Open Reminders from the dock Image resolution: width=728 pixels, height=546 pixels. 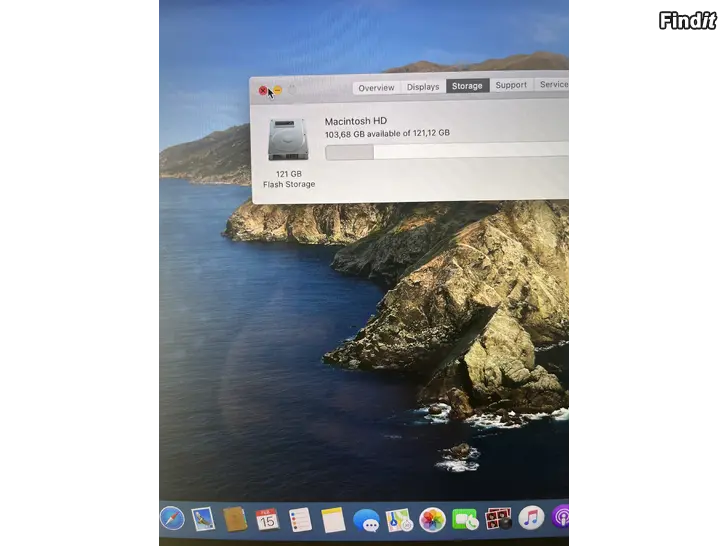[299, 519]
